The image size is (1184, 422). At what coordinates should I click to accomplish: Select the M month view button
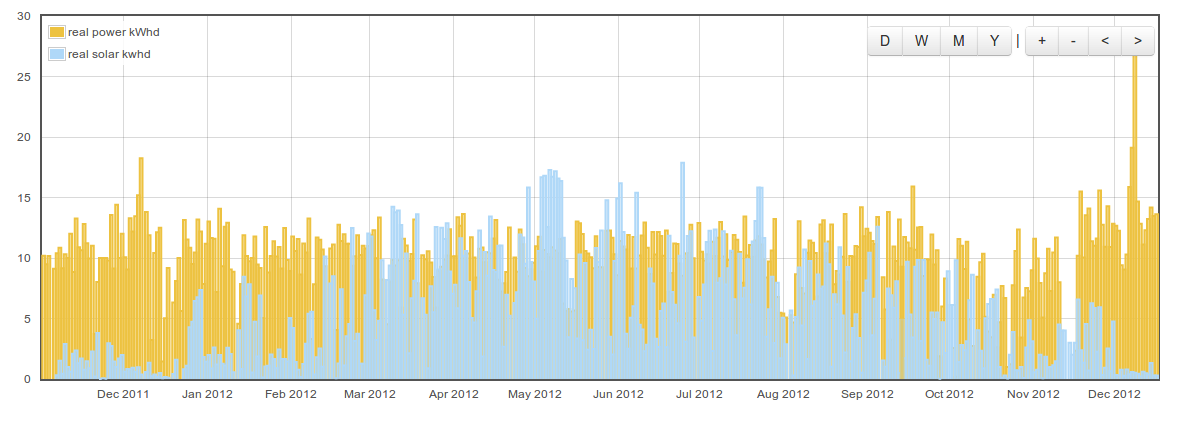click(x=958, y=42)
